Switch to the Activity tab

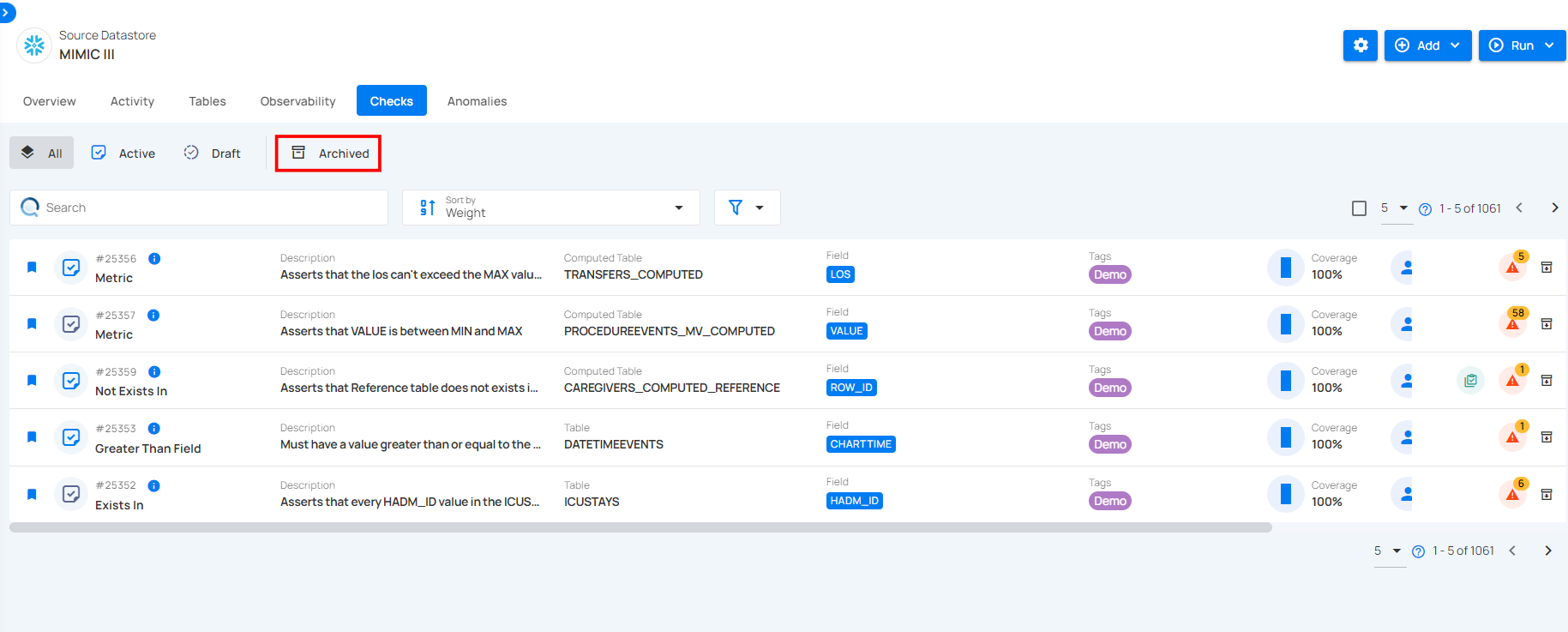(x=132, y=101)
